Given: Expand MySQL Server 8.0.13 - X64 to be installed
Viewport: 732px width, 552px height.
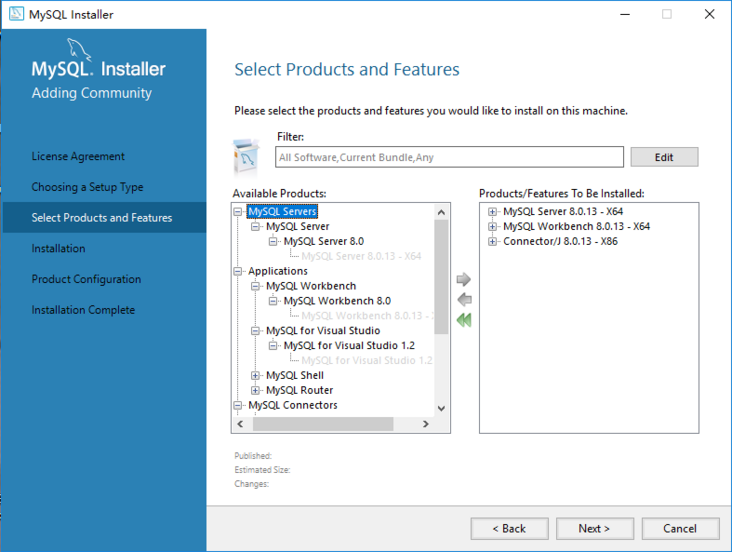Looking at the screenshot, I should [493, 212].
